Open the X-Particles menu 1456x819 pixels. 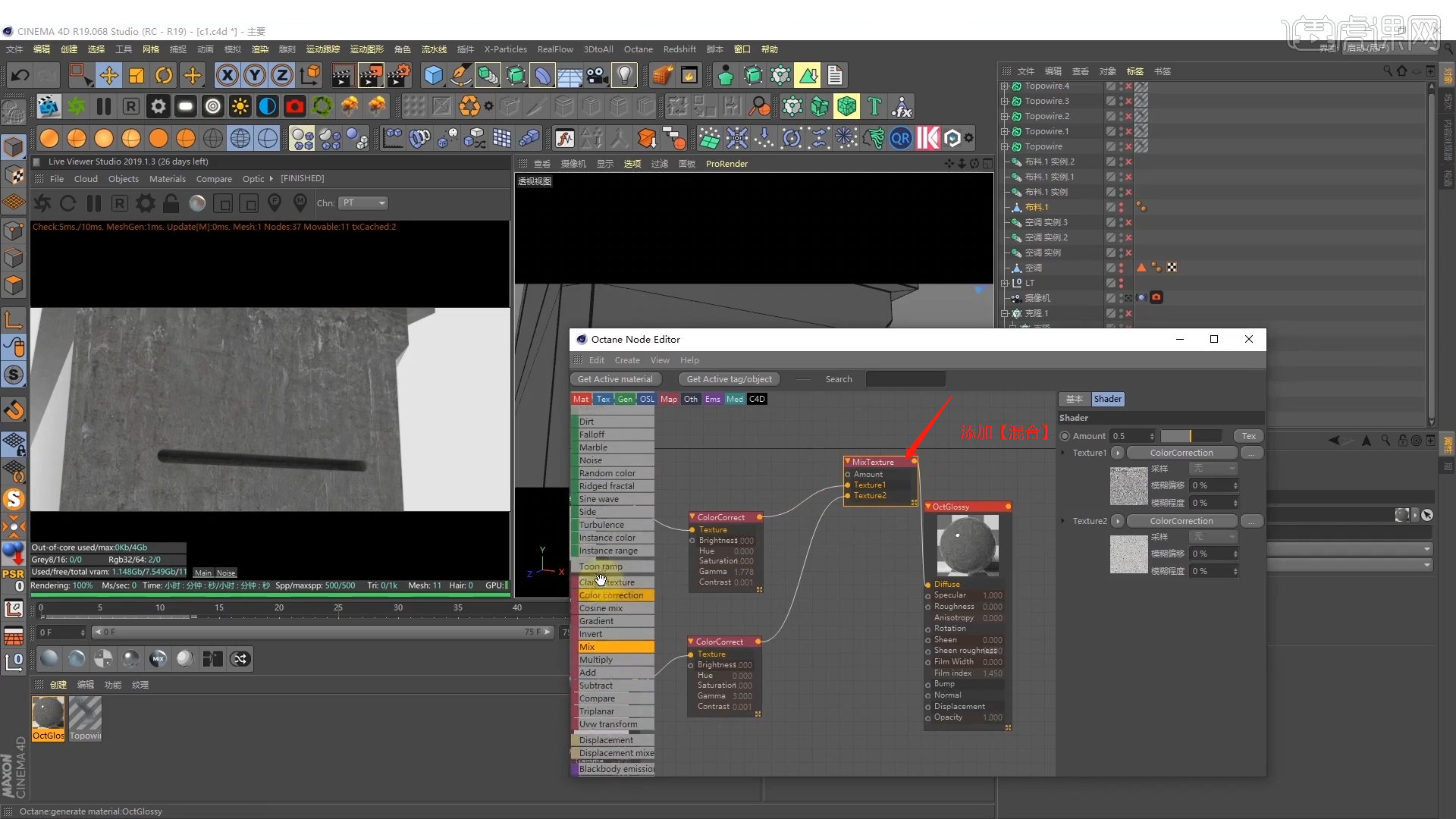click(506, 49)
